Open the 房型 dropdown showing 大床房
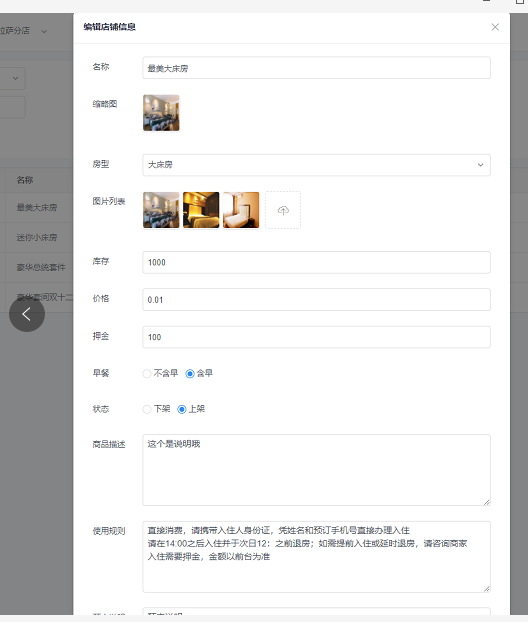528x622 pixels. pos(317,165)
